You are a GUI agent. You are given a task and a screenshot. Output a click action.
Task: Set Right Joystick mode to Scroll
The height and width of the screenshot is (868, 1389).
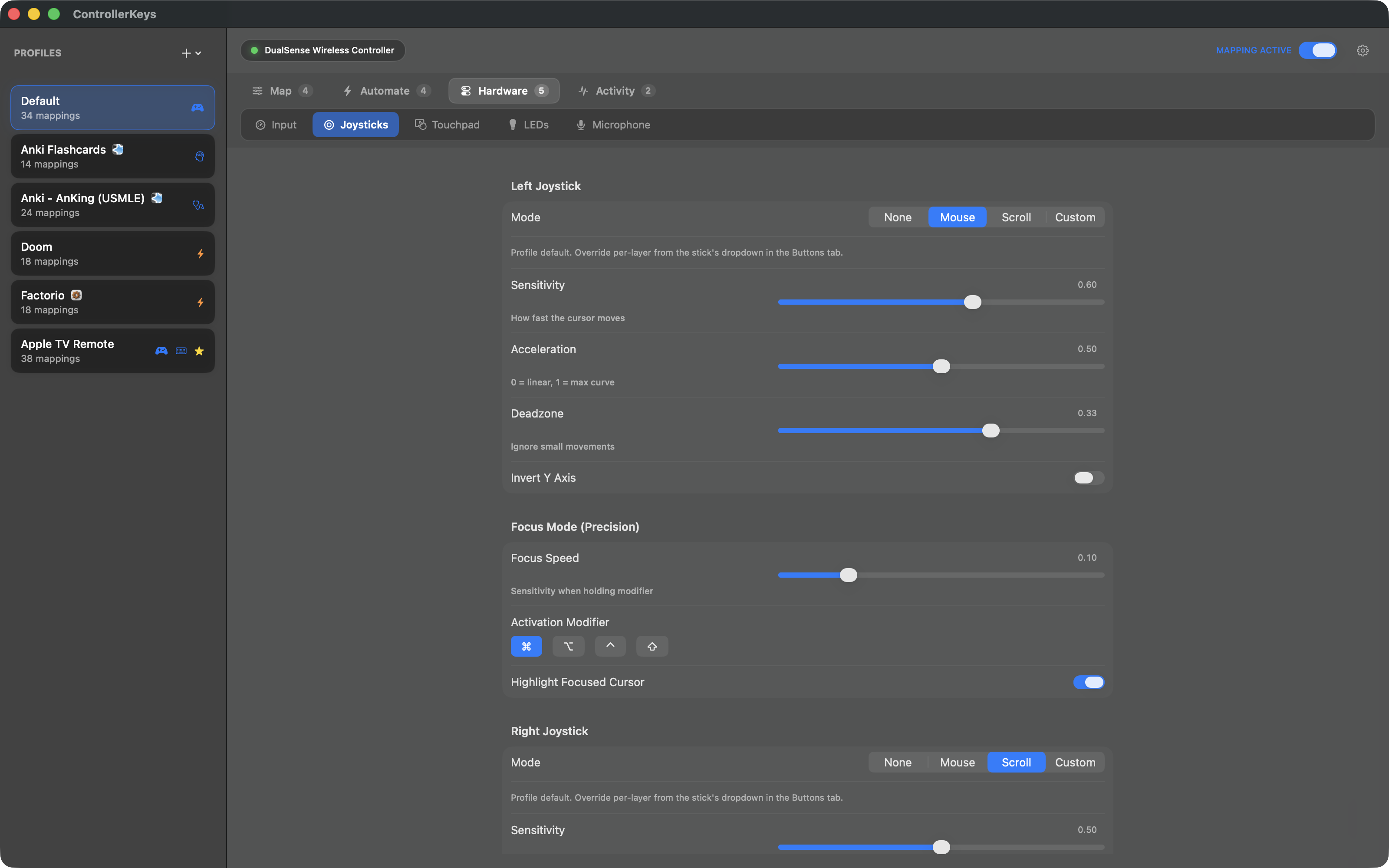click(1016, 763)
